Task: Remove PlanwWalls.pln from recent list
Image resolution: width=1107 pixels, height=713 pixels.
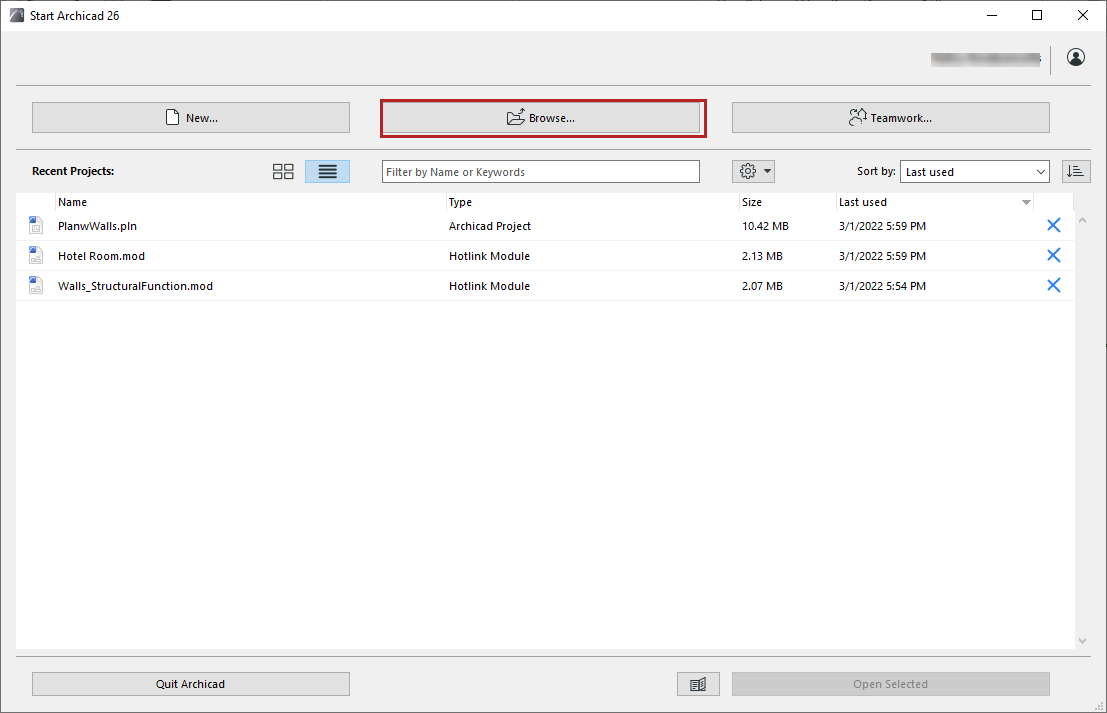Action: click(1053, 225)
